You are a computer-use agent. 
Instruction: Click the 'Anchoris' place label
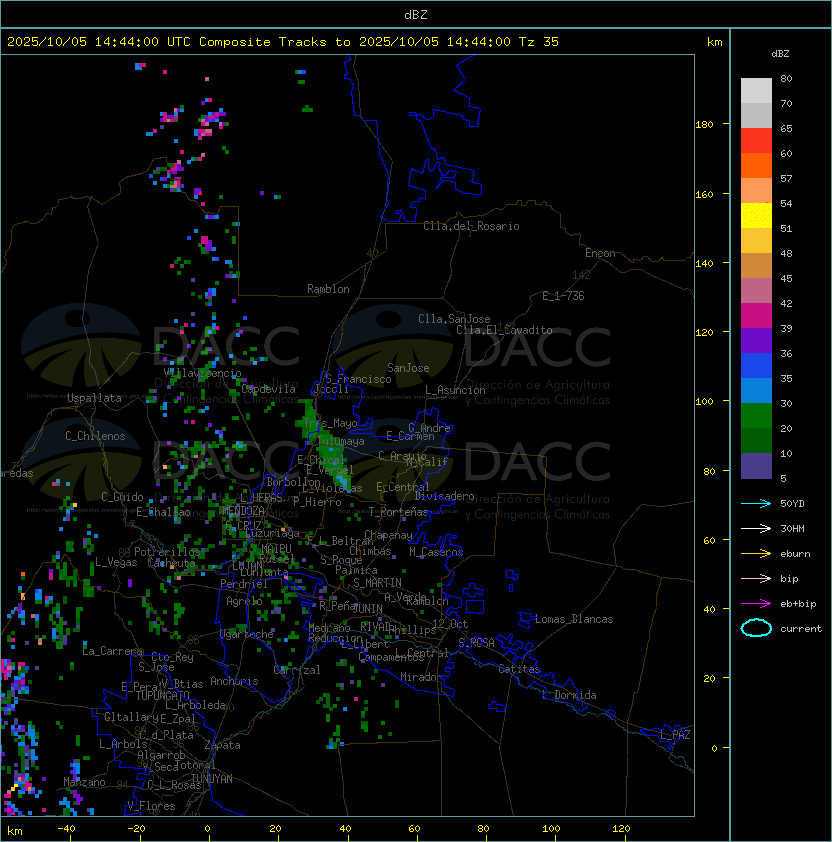[x=234, y=681]
